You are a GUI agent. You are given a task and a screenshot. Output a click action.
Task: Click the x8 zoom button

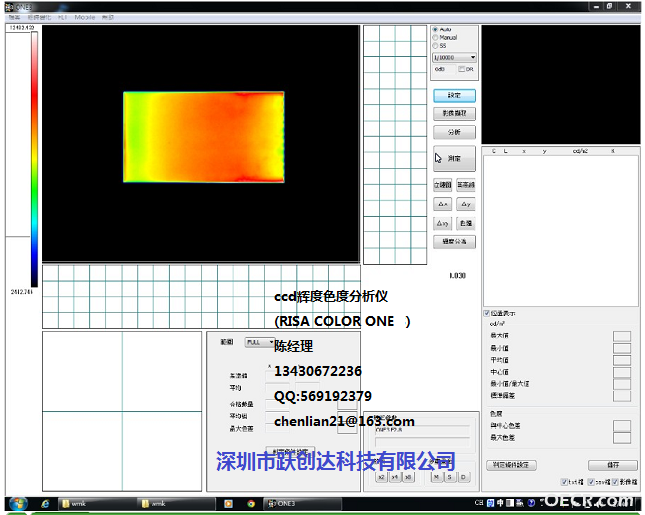point(408,477)
